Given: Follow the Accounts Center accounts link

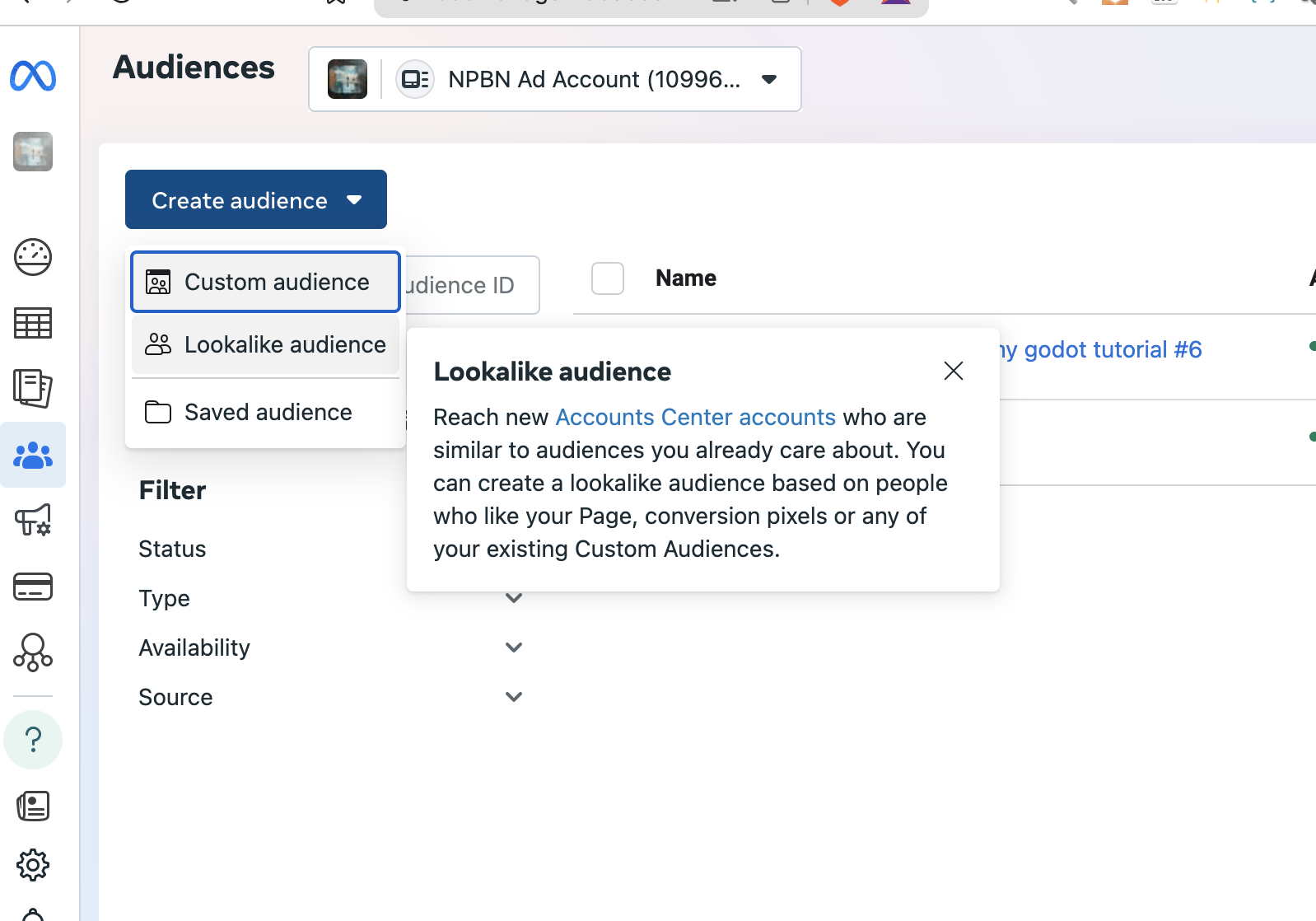Looking at the screenshot, I should 695,417.
